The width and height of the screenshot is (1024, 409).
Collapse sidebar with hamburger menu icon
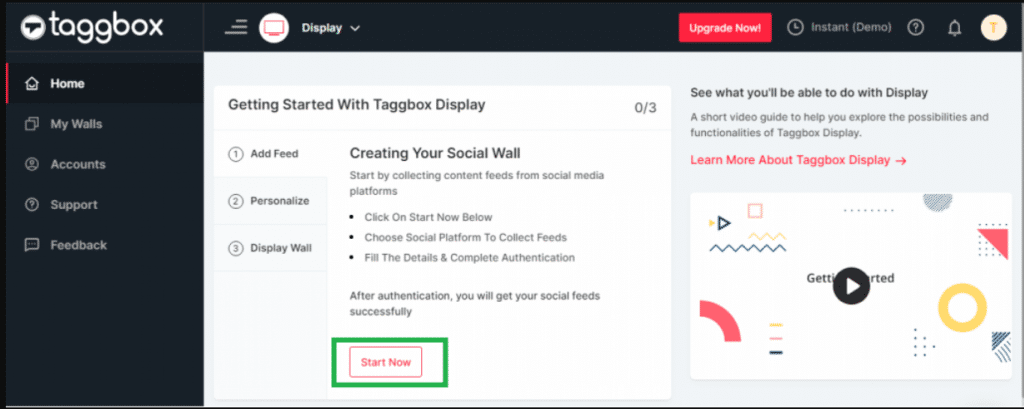coord(236,27)
